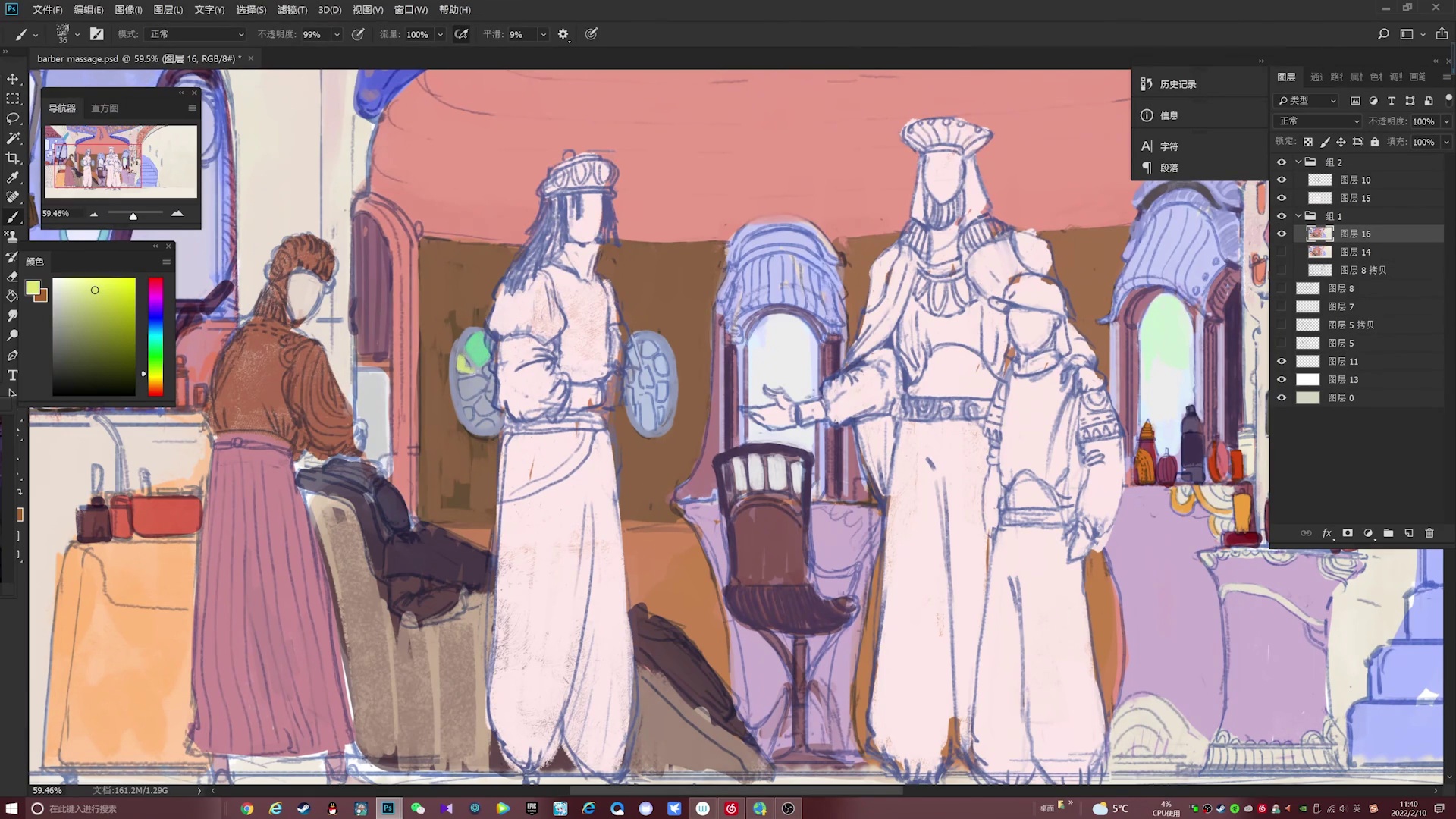Open 文件(F) menu
This screenshot has width=1456, height=819.
coord(47,10)
